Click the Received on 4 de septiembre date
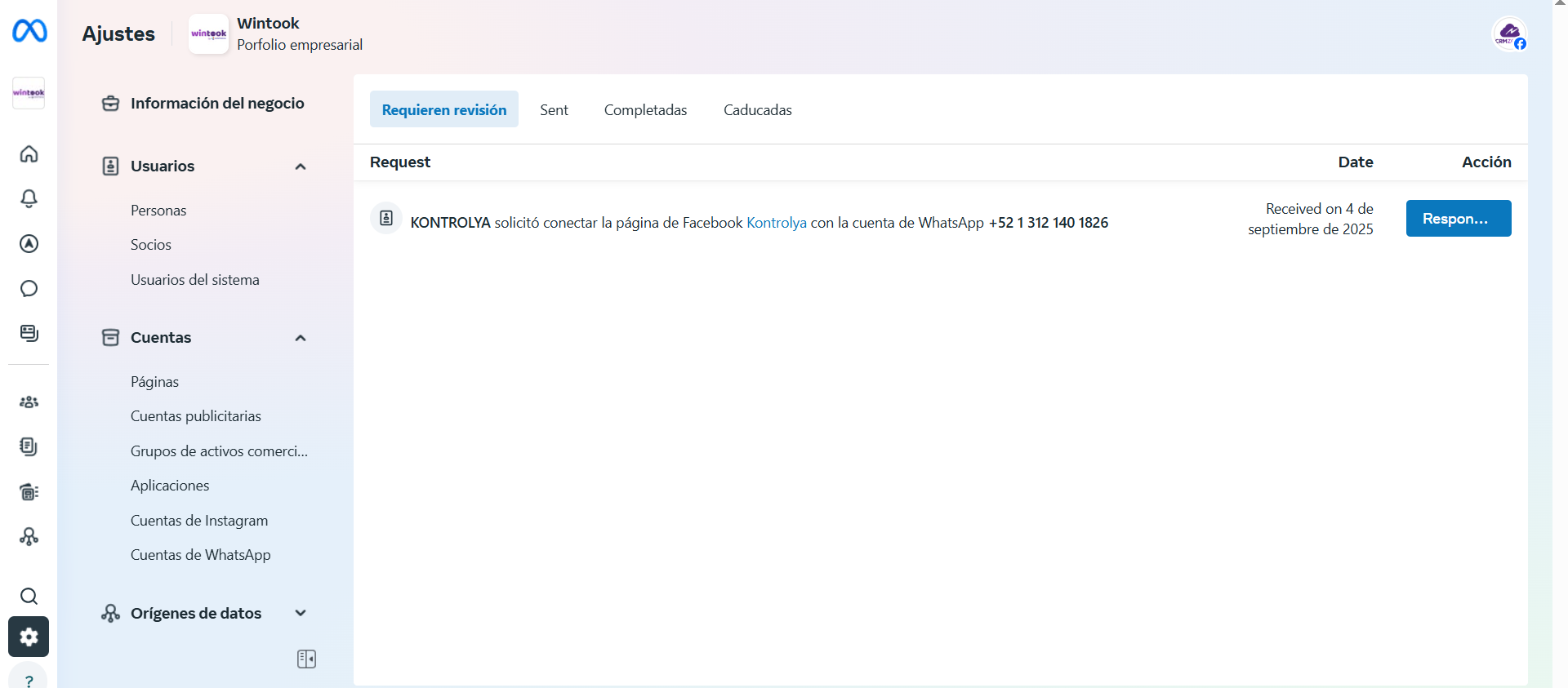The height and width of the screenshot is (688, 1568). [1311, 219]
